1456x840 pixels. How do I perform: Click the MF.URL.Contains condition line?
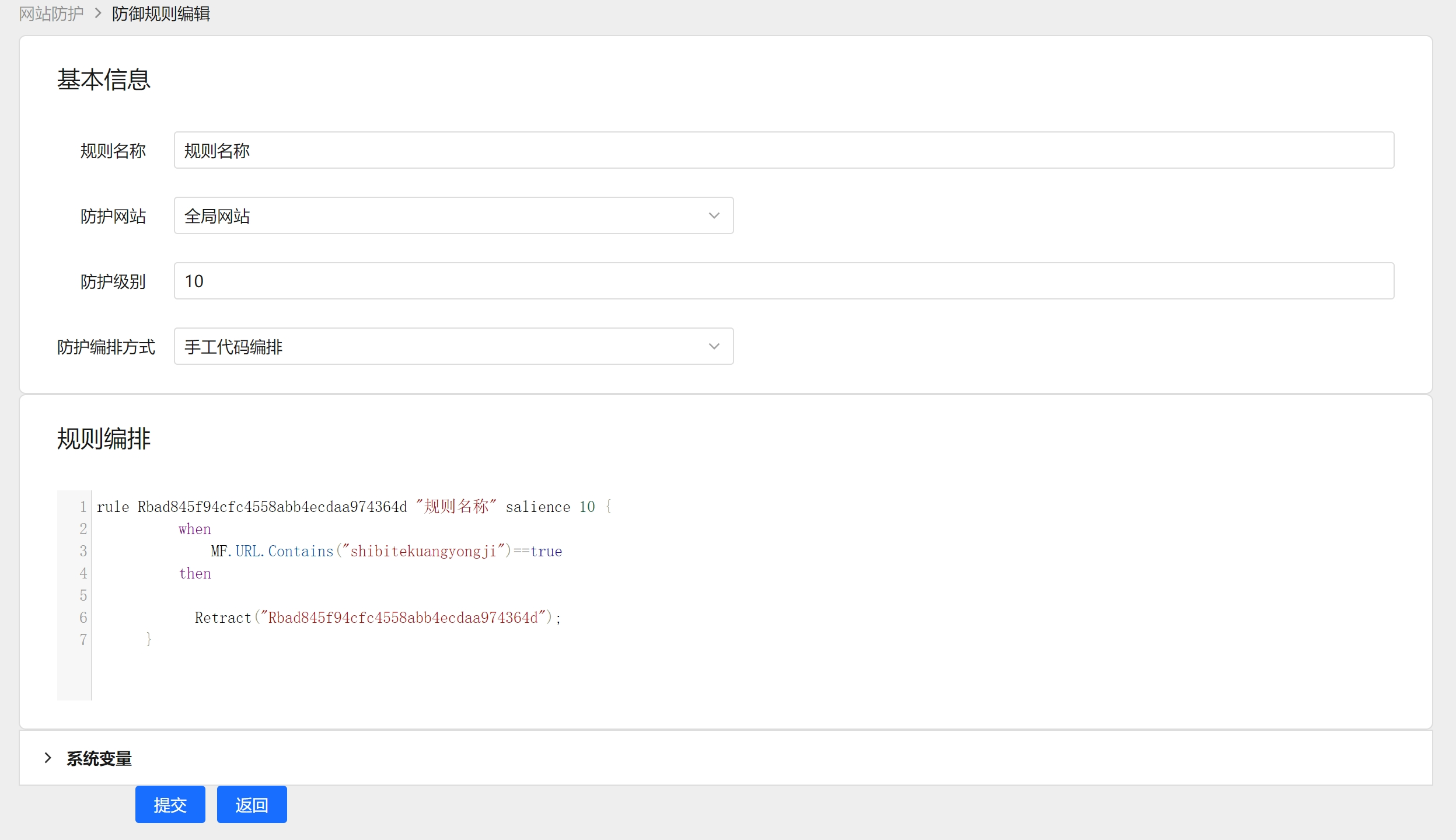point(386,551)
